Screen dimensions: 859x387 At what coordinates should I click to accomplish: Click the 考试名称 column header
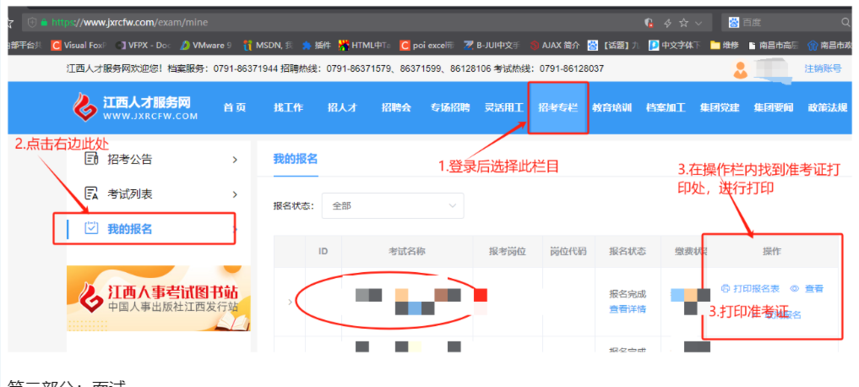coord(407,252)
